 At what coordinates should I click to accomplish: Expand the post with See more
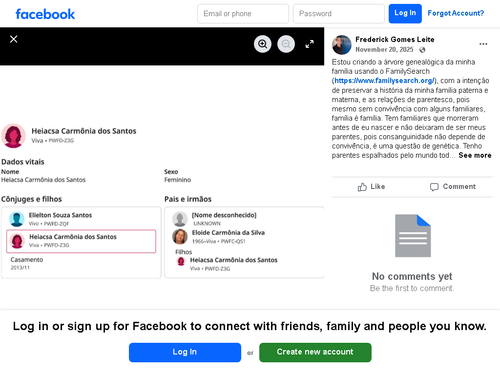(475, 155)
